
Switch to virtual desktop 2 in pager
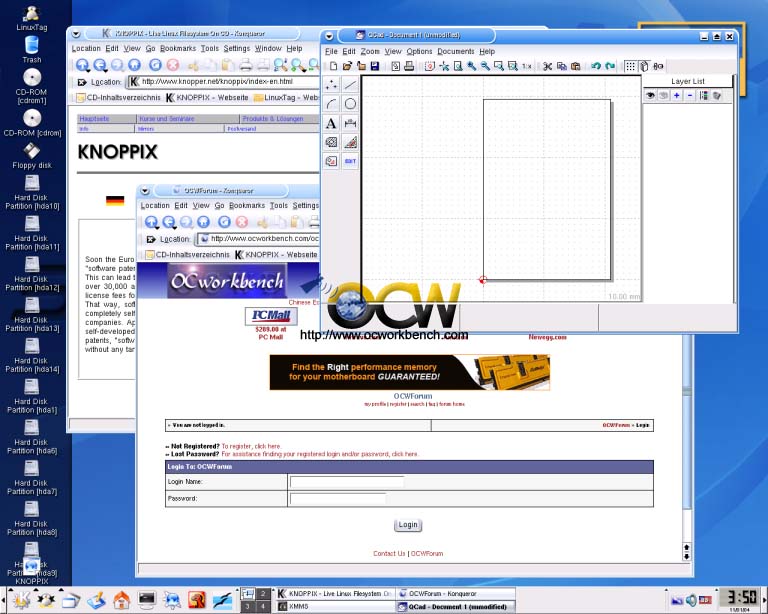pyautogui.click(x=263, y=594)
